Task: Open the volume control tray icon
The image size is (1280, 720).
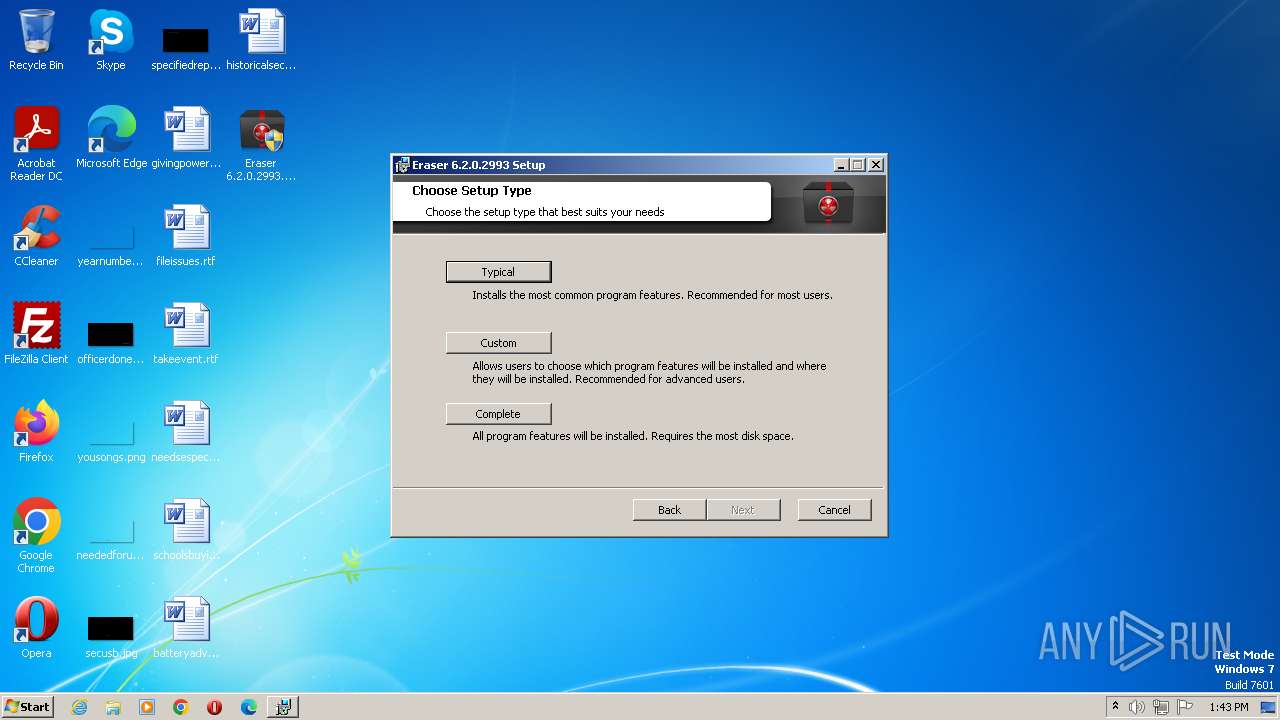Action: [x=1137, y=707]
